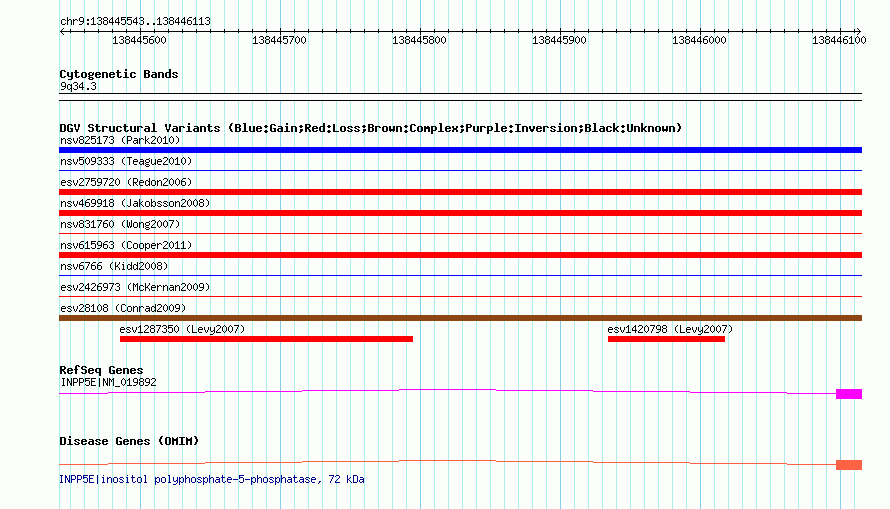This screenshot has height=509, width=890.
Task: Click the INPP5E|NM_019892 gene label
Action: click(x=108, y=382)
